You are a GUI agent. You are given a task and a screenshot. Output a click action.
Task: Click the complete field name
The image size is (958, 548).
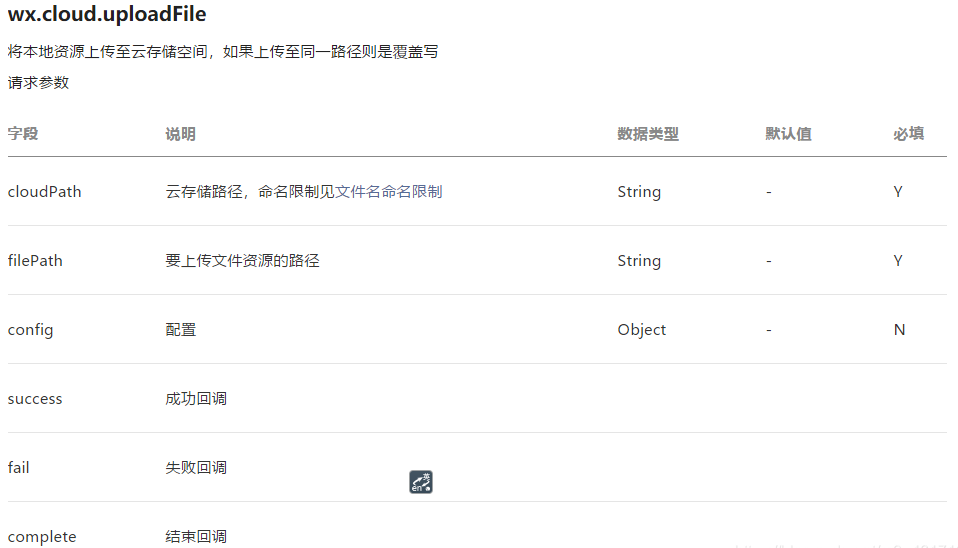(42, 537)
